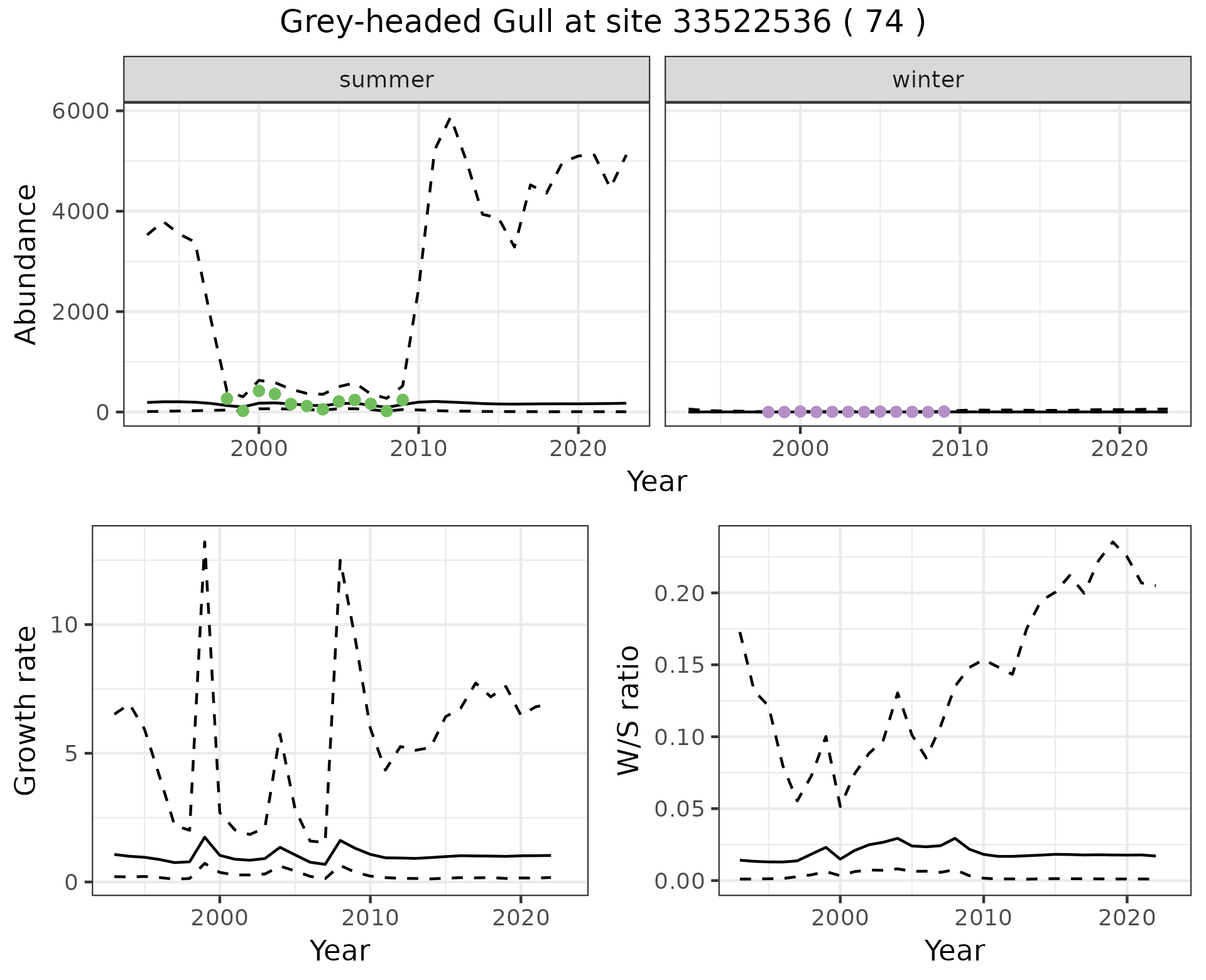The height and width of the screenshot is (980, 1206).
Task: Click the dashed line peak in W/S ratio plot
Action: click(x=1113, y=542)
